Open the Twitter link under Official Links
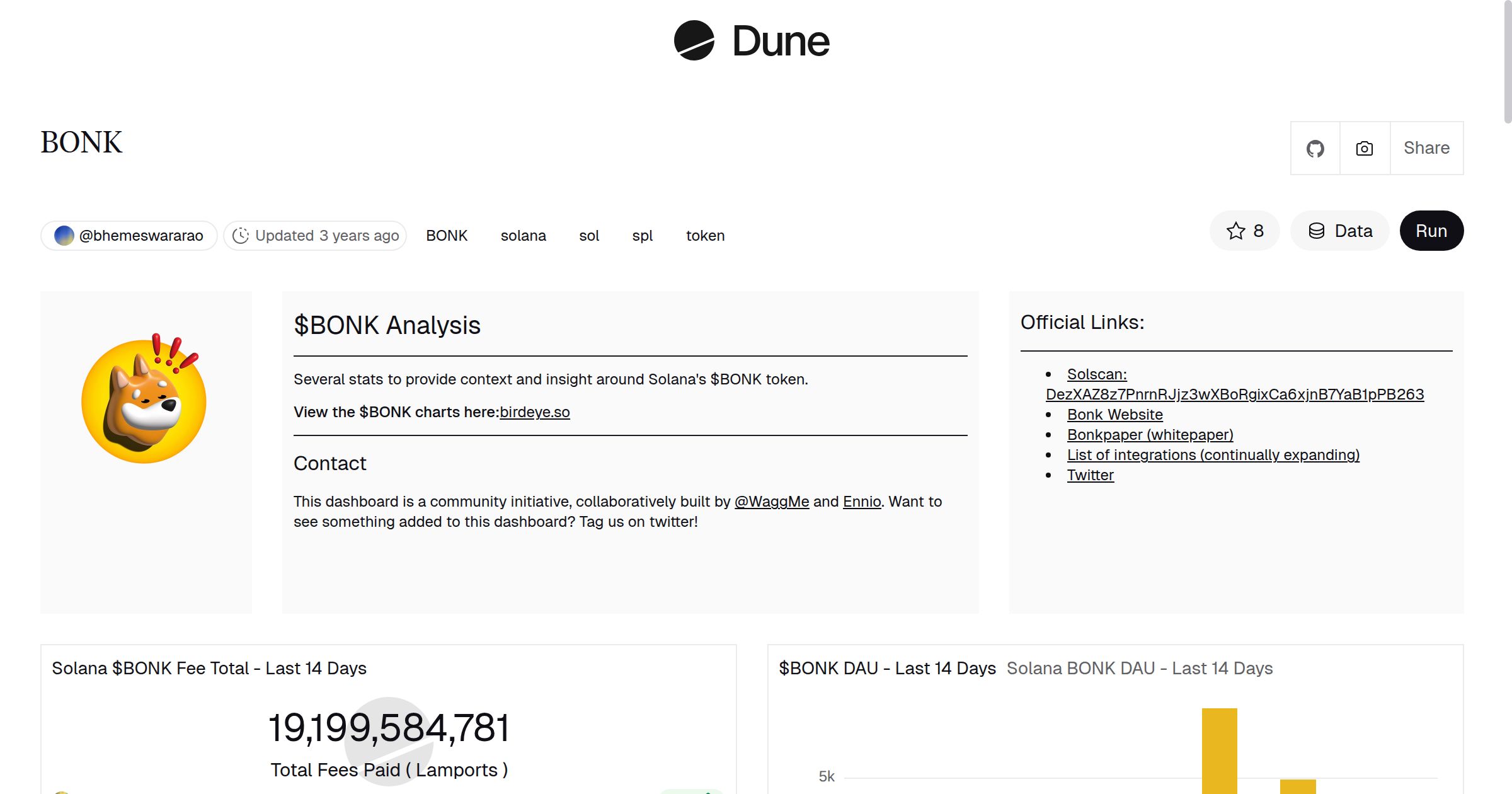 1091,475
